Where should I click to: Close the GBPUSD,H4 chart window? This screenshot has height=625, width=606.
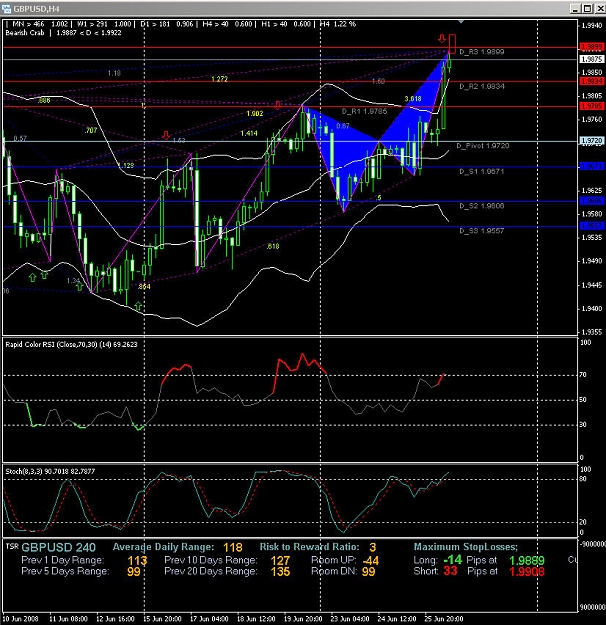(x=600, y=8)
